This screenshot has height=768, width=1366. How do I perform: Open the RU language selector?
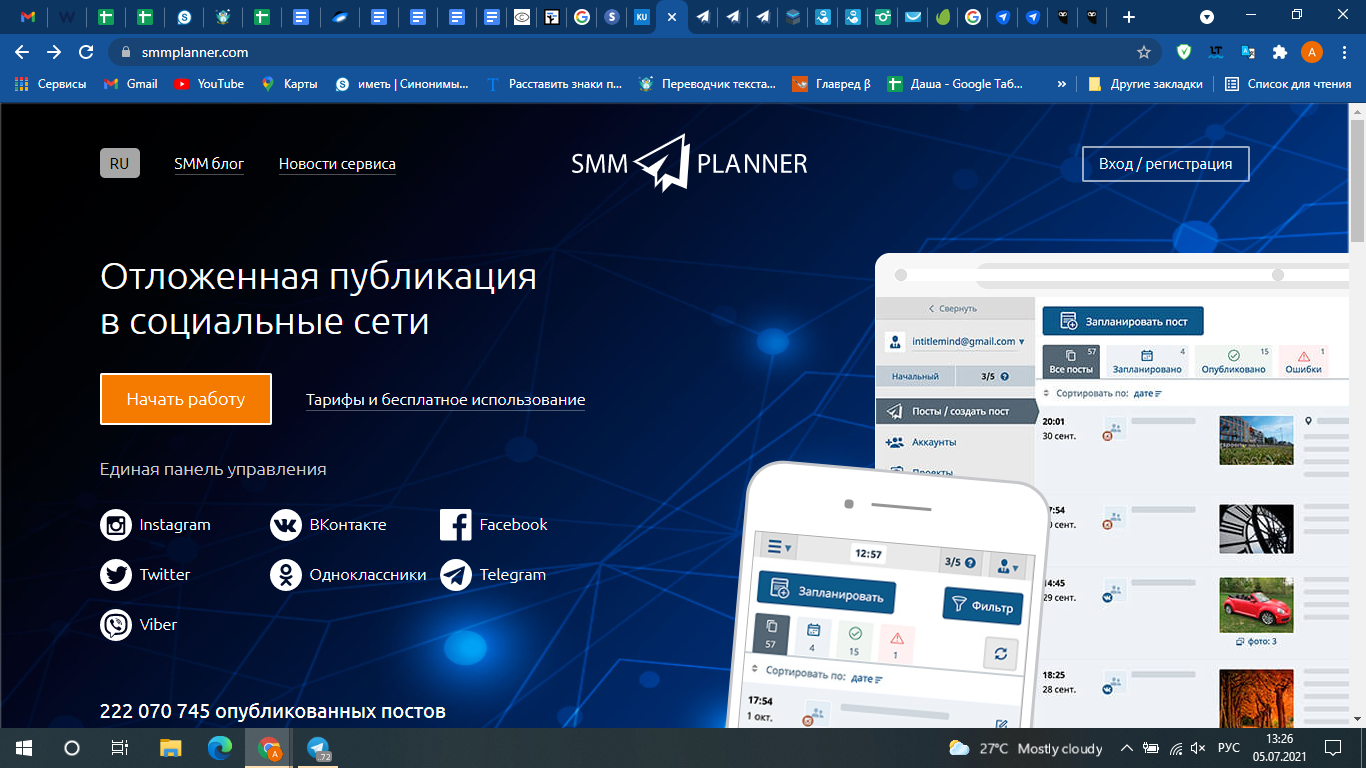tap(120, 163)
